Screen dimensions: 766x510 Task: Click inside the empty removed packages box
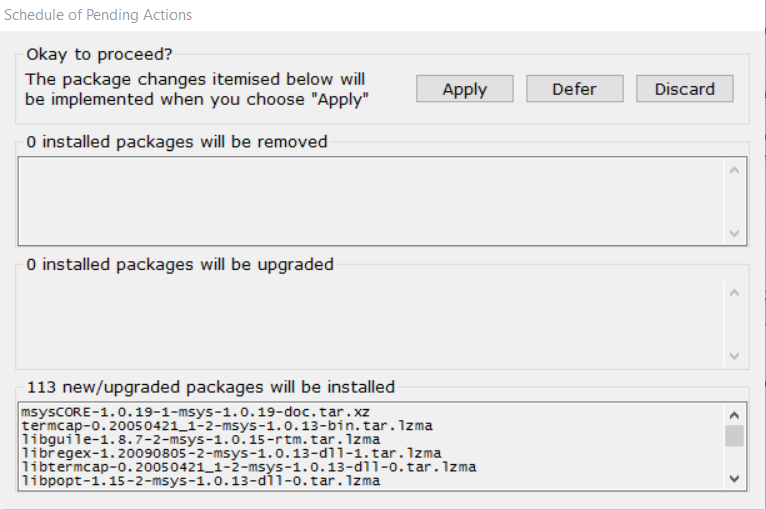click(370, 200)
